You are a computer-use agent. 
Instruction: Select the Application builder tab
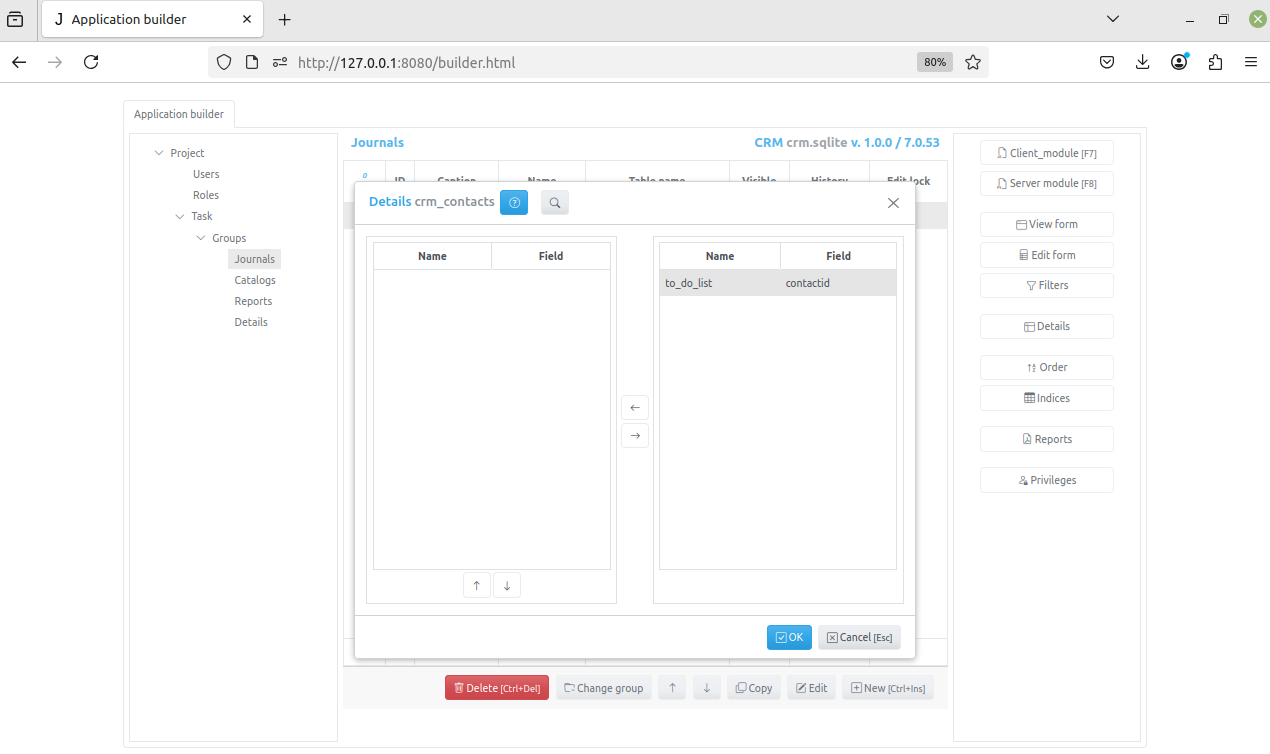pos(179,114)
